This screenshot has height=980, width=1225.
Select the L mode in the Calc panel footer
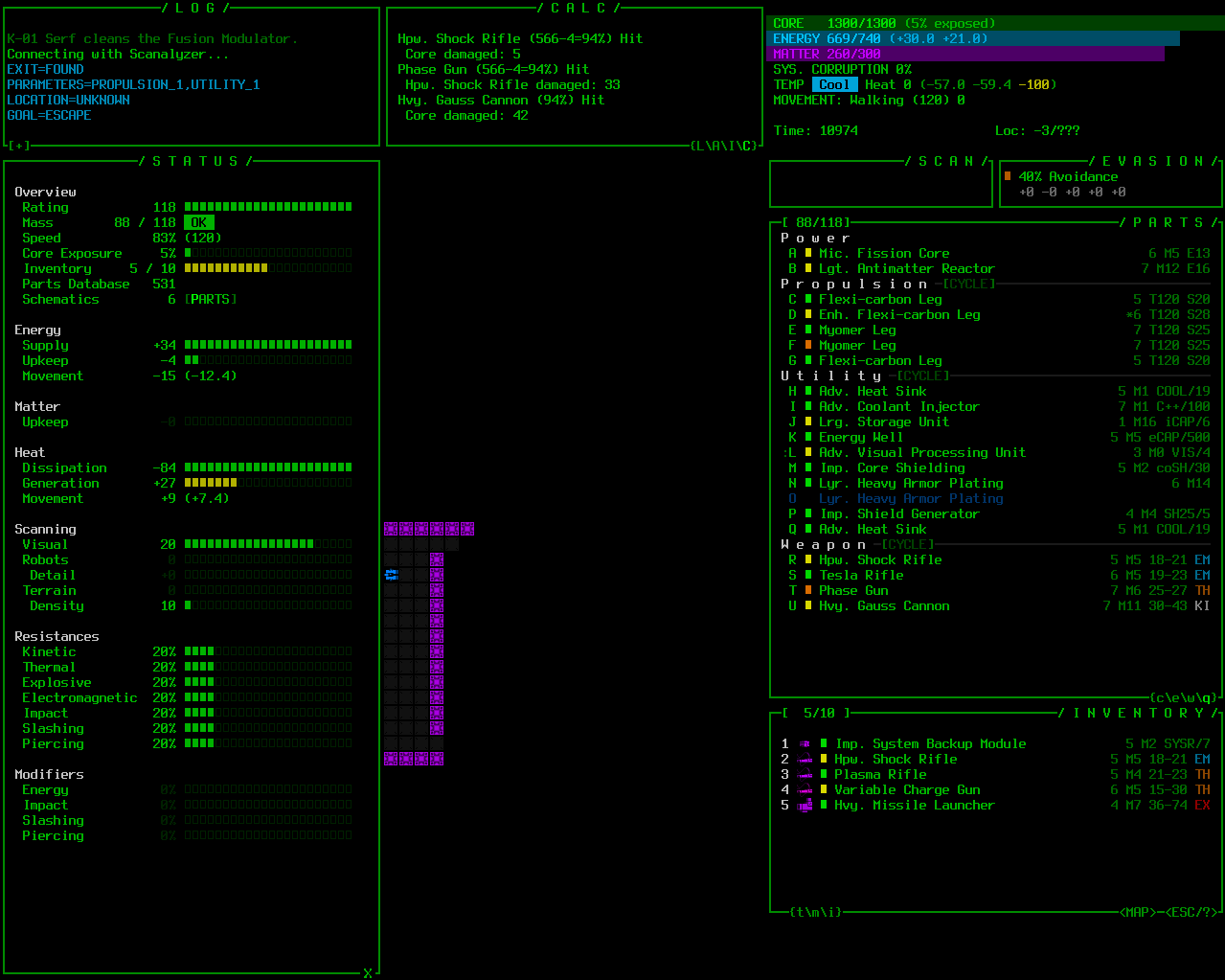click(701, 146)
